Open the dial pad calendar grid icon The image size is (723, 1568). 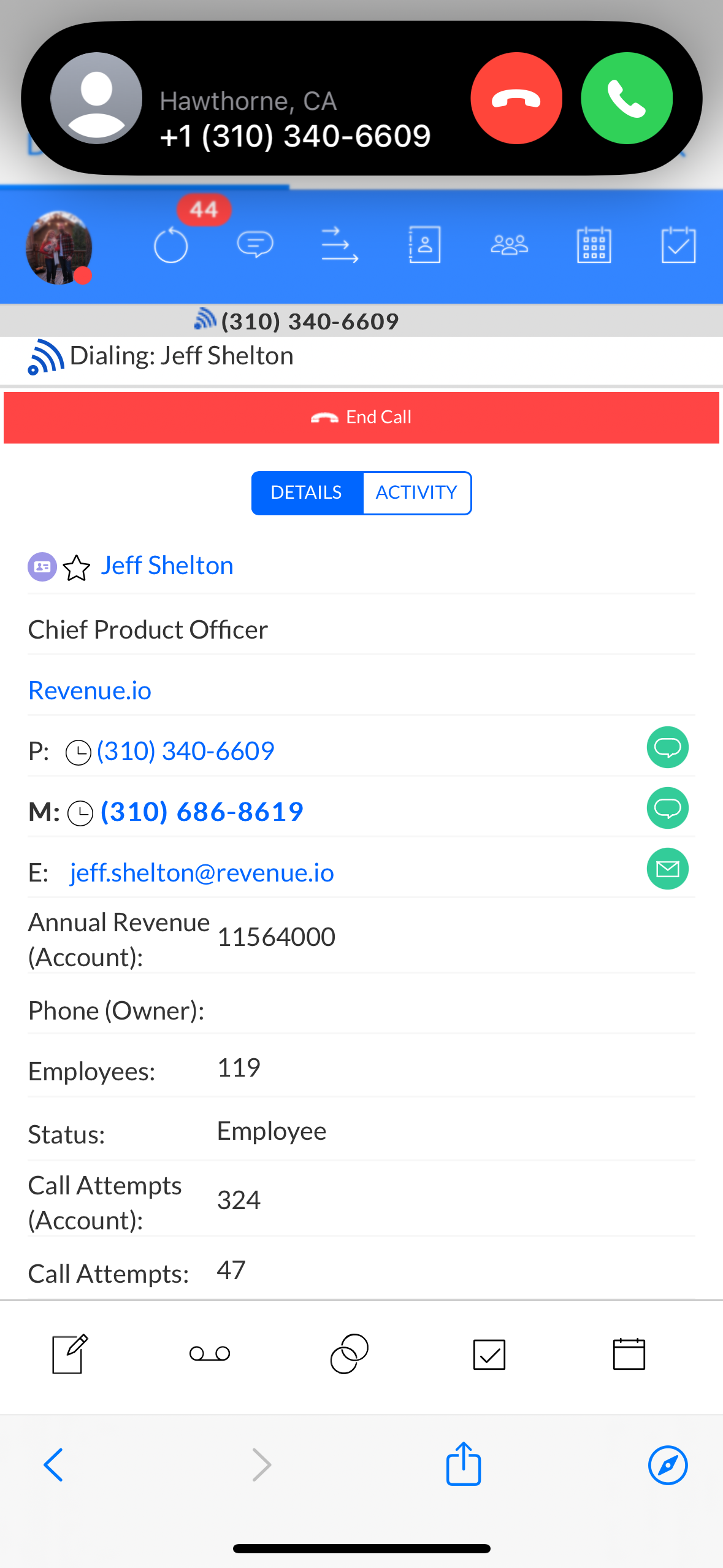594,245
